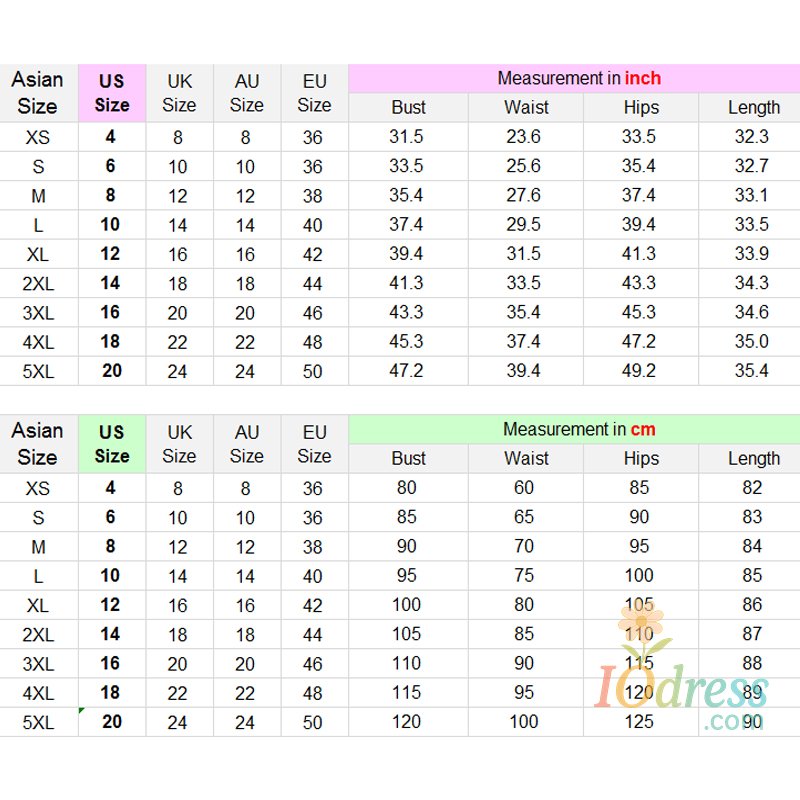
Task: Click the small green triangle beside 5XL
Action: [x=82, y=711]
